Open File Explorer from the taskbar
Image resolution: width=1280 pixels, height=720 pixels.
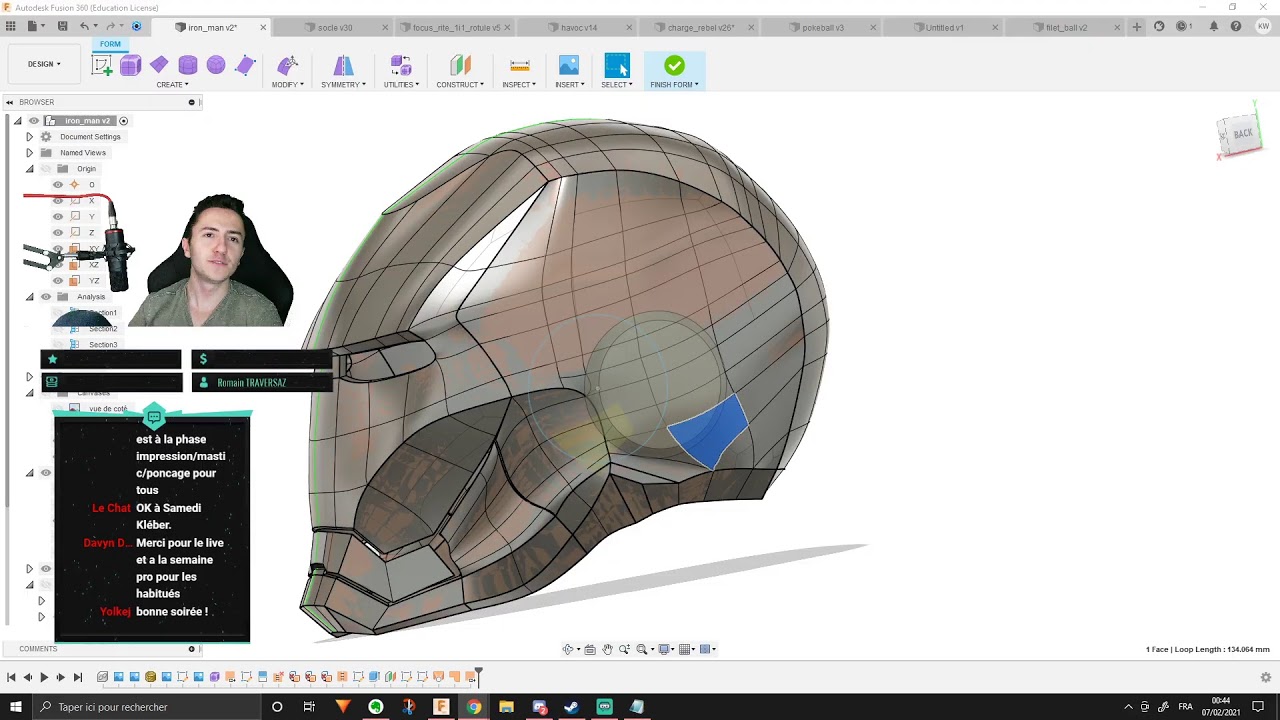506,707
